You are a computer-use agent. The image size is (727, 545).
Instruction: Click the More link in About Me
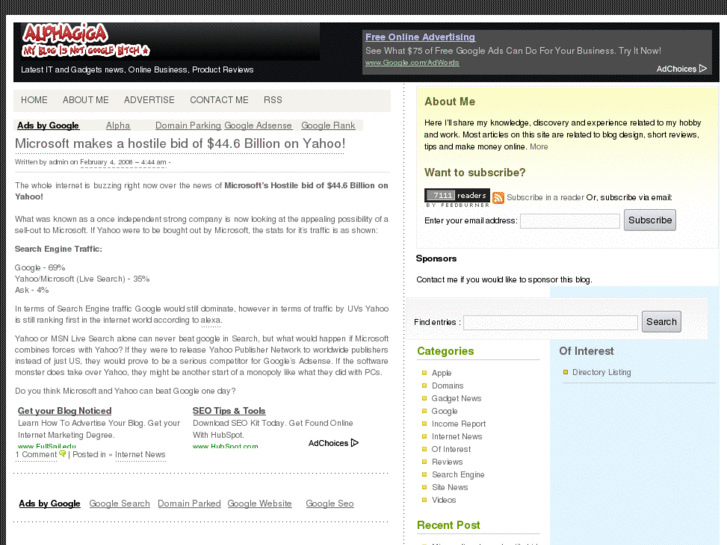[539, 147]
